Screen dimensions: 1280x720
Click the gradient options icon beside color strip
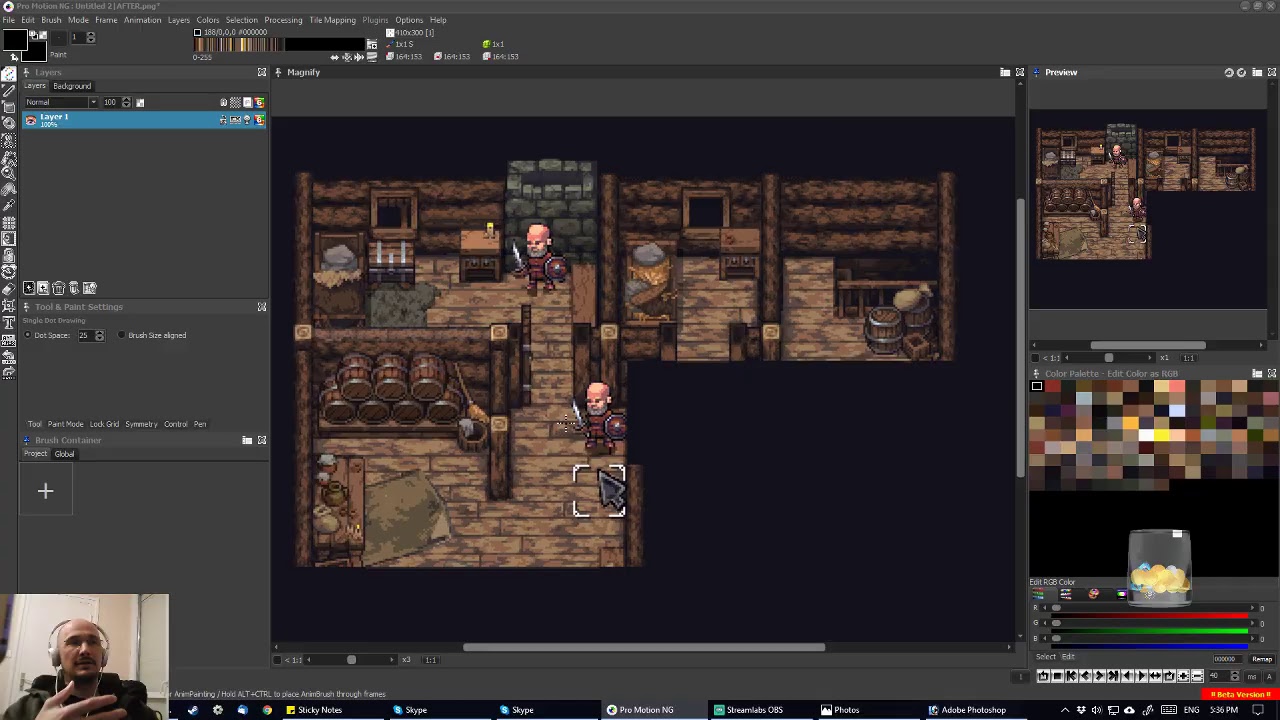pyautogui.click(x=372, y=44)
